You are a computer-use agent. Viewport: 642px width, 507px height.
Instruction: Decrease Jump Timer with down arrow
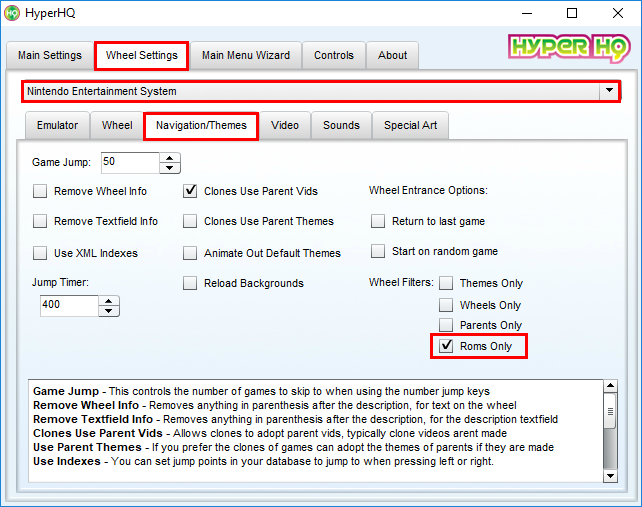pos(109,311)
